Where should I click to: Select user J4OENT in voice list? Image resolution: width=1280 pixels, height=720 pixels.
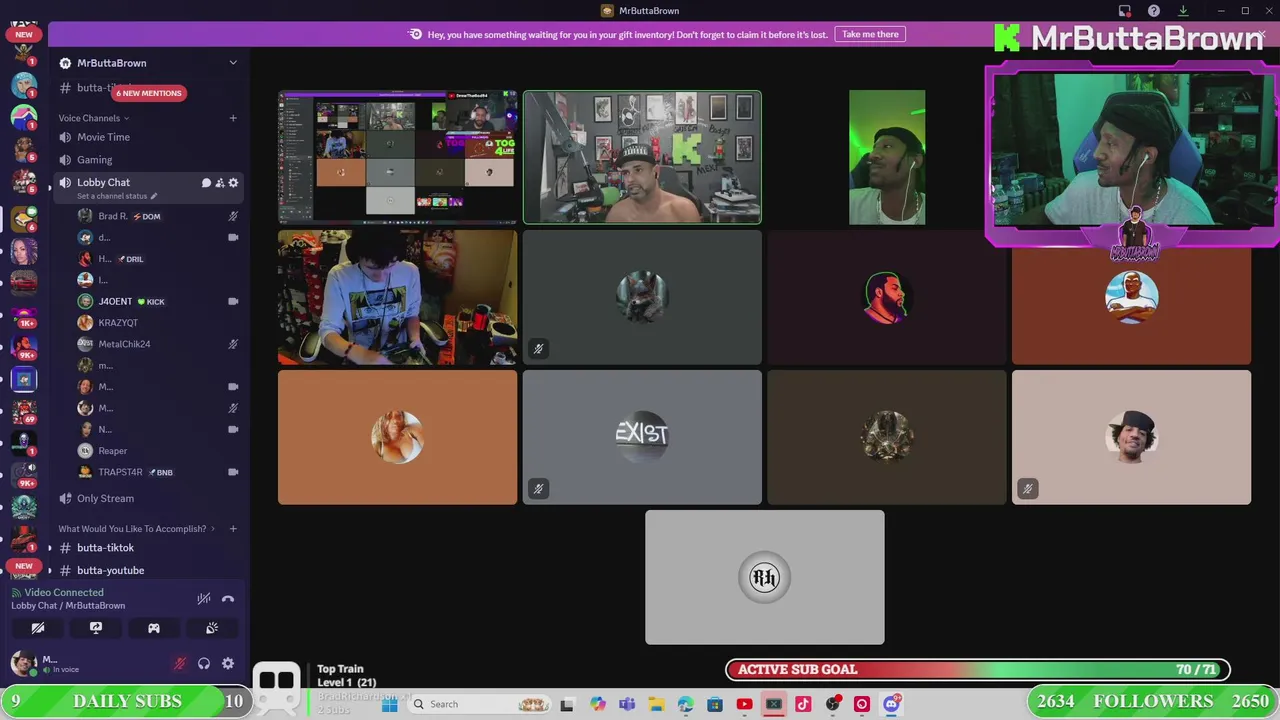point(158,301)
